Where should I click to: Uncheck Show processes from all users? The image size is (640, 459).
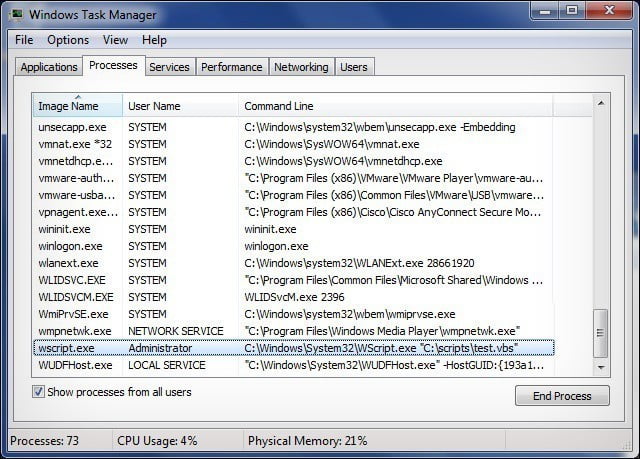[38, 392]
